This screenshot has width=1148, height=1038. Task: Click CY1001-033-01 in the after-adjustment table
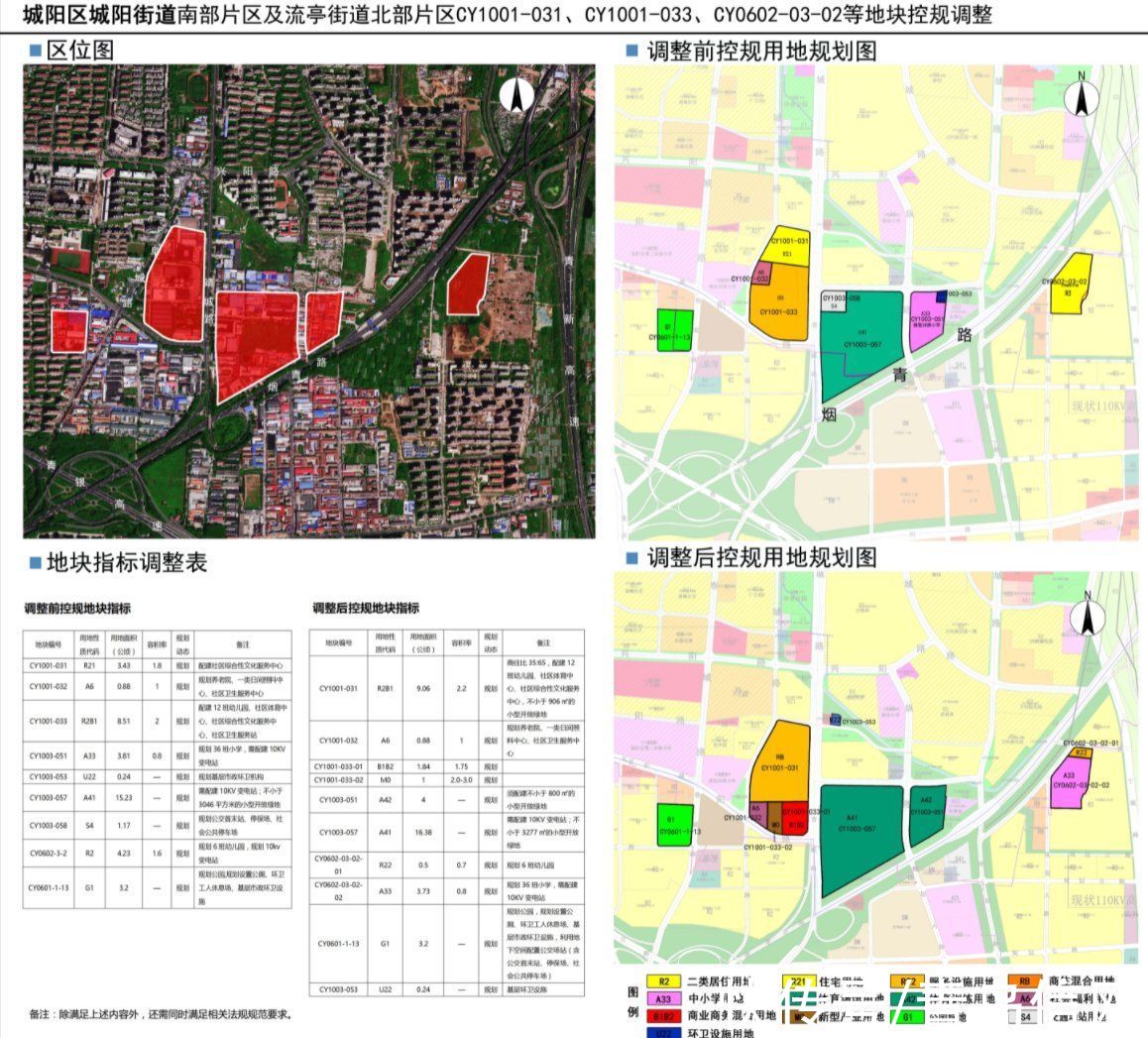tap(338, 766)
